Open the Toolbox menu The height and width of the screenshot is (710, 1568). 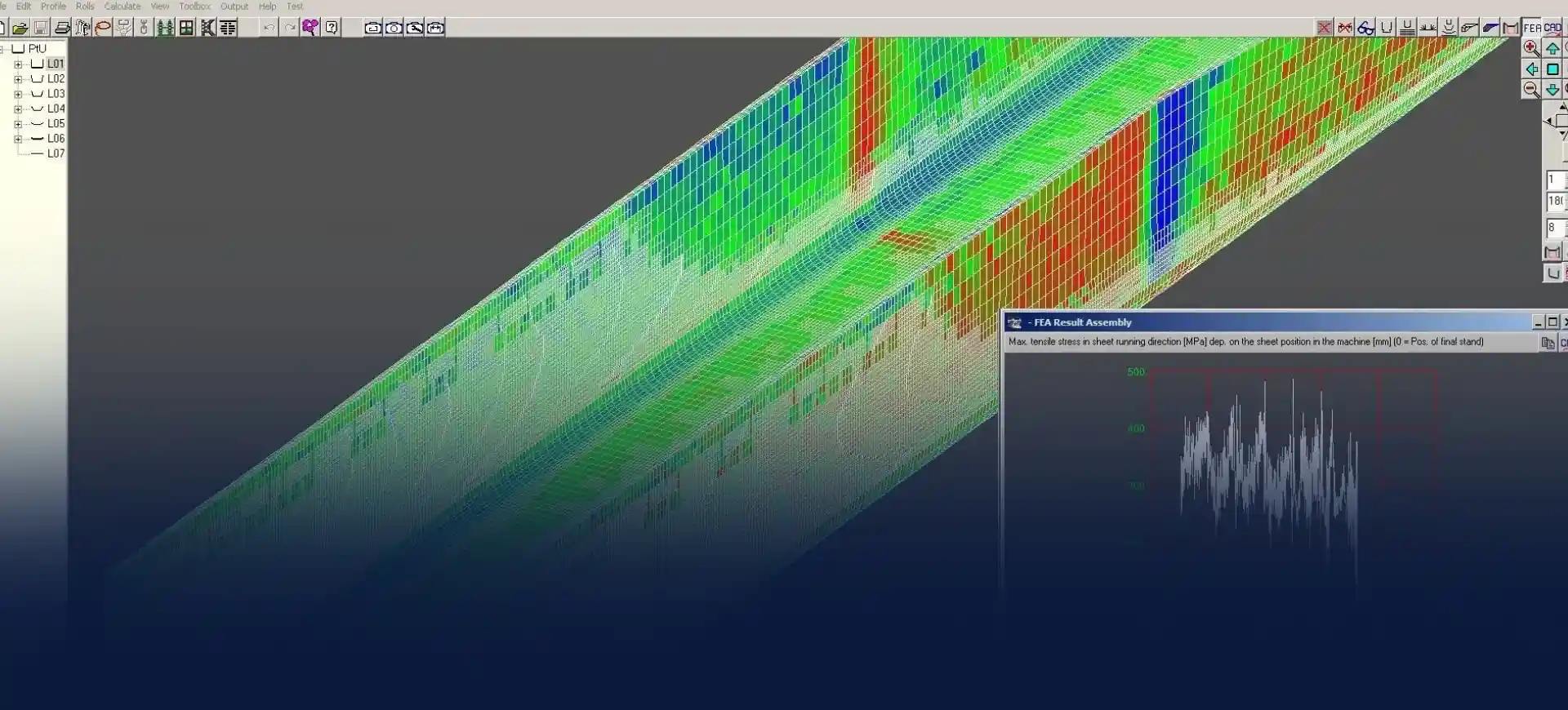194,7
